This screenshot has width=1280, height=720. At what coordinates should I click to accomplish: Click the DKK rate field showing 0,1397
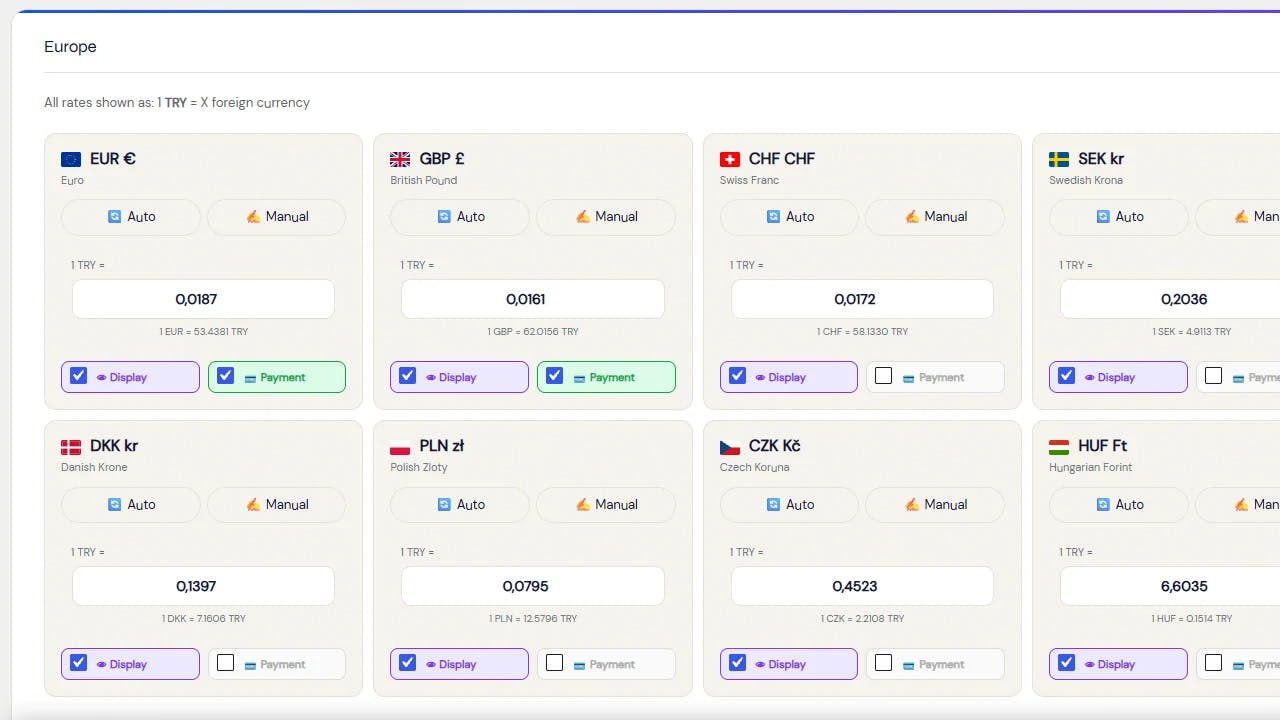point(203,586)
